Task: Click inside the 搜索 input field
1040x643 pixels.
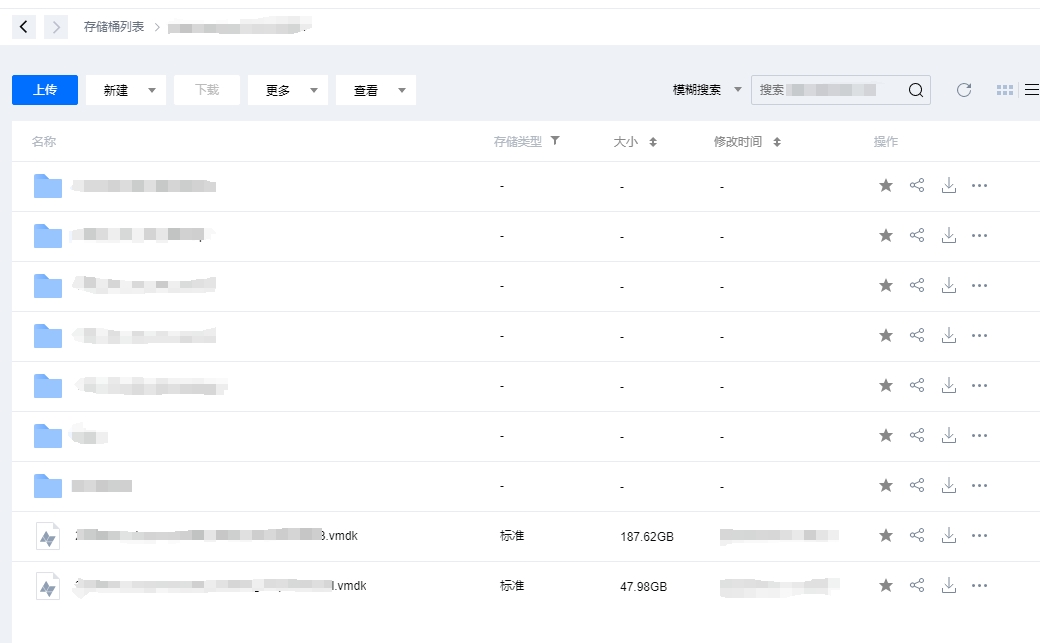Action: 830,89
